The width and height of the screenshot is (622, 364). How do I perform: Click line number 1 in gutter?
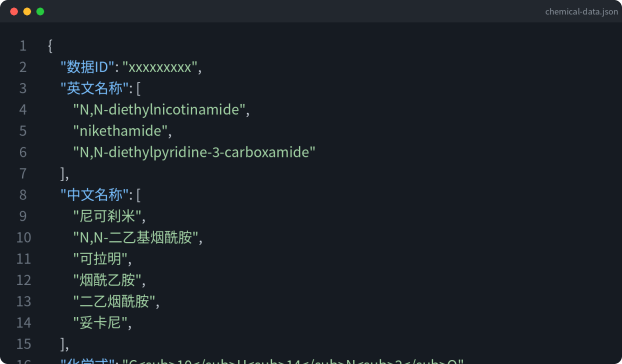click(x=23, y=46)
